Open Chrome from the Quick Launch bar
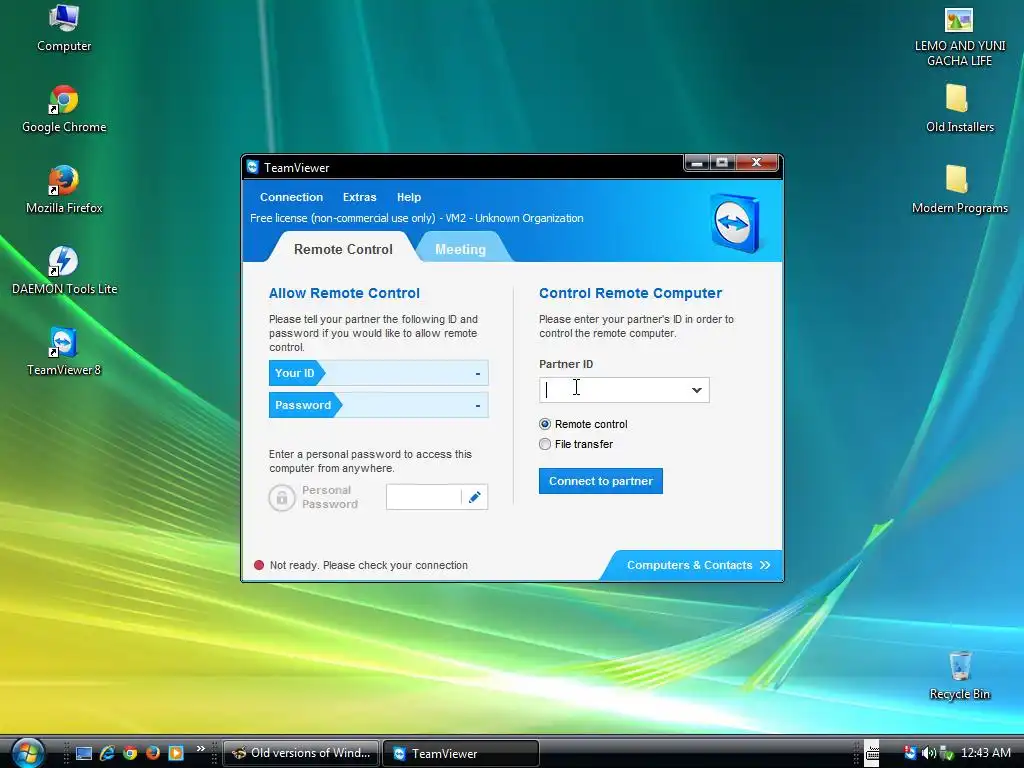1024x768 pixels. (x=130, y=753)
